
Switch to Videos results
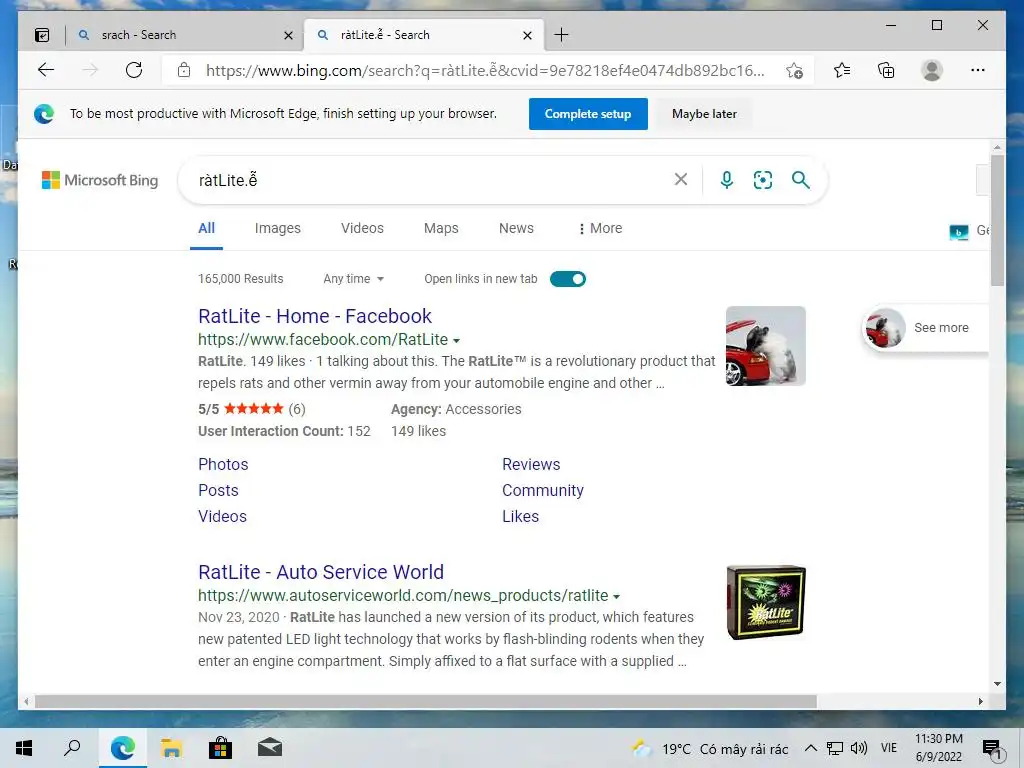point(362,229)
